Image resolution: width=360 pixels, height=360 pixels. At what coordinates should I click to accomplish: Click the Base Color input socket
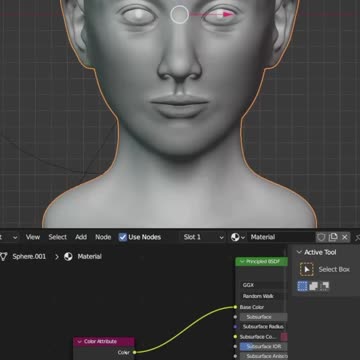[235, 307]
